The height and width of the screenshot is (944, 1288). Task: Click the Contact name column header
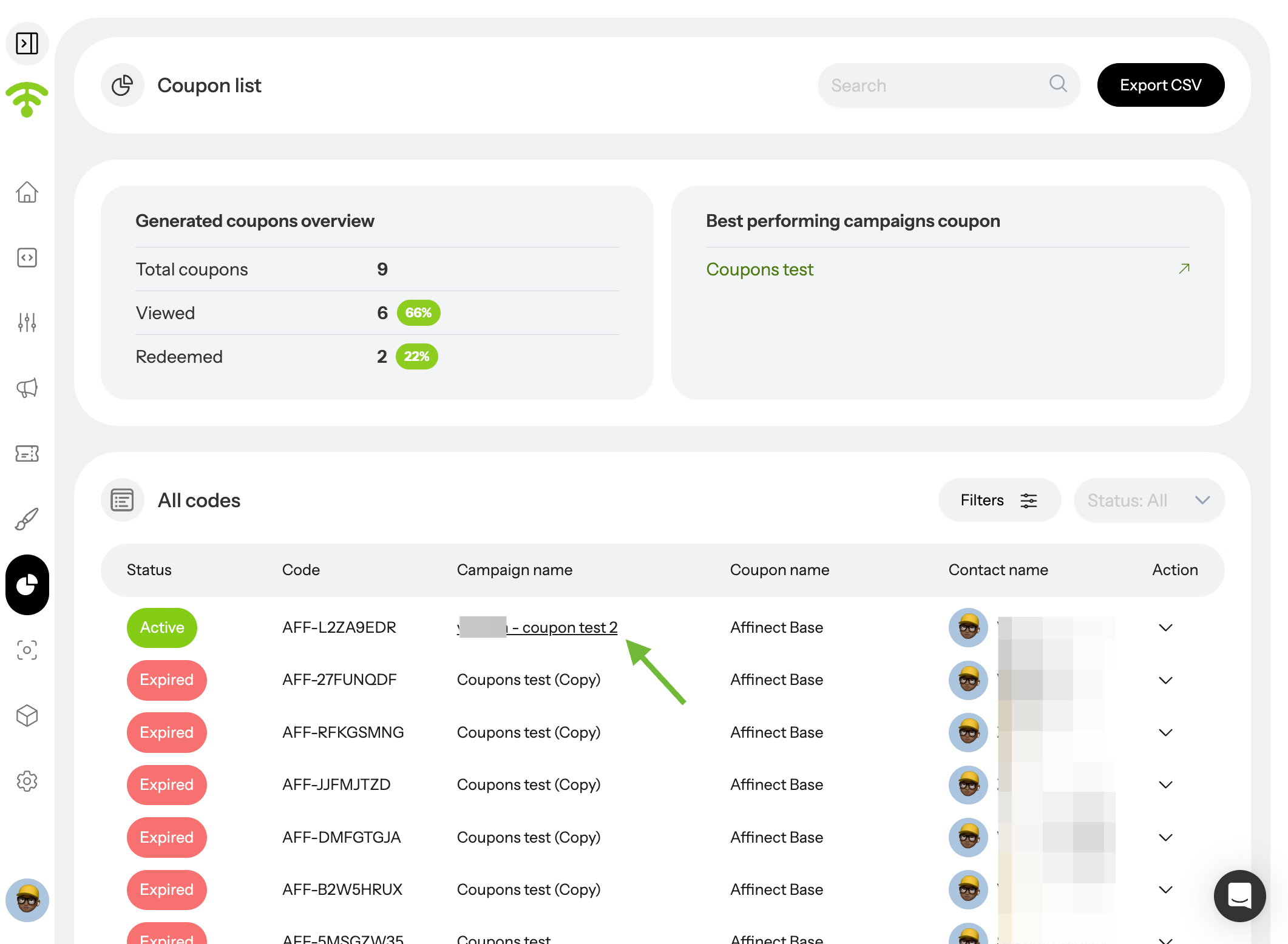(998, 570)
